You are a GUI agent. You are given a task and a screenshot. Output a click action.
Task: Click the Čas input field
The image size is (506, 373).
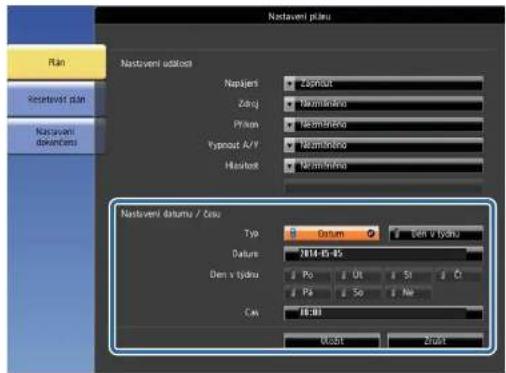click(383, 313)
